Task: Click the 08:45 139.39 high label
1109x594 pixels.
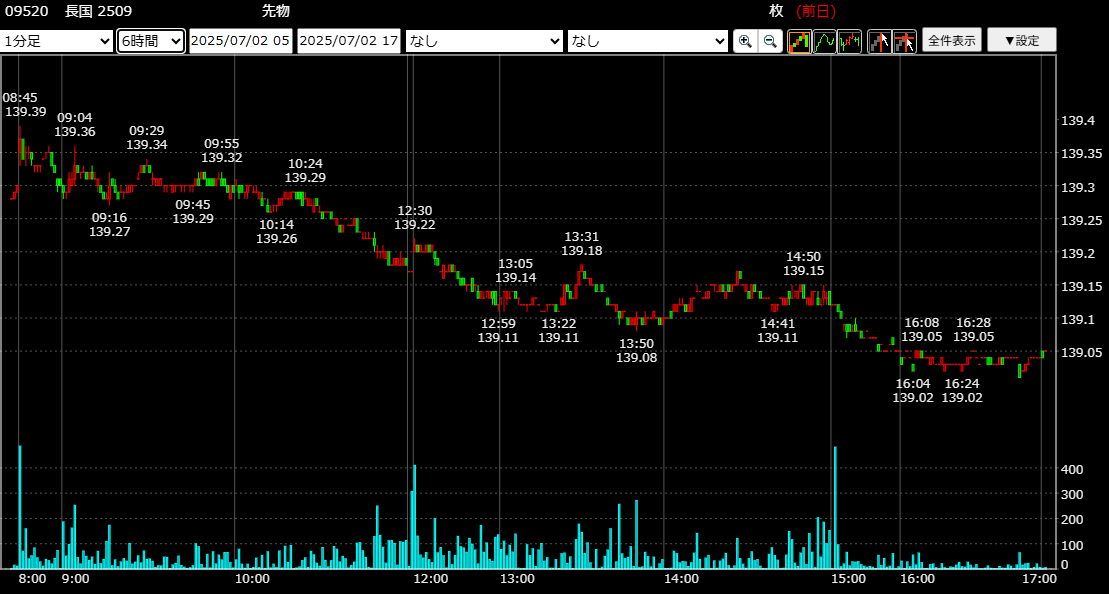Action: [x=24, y=105]
